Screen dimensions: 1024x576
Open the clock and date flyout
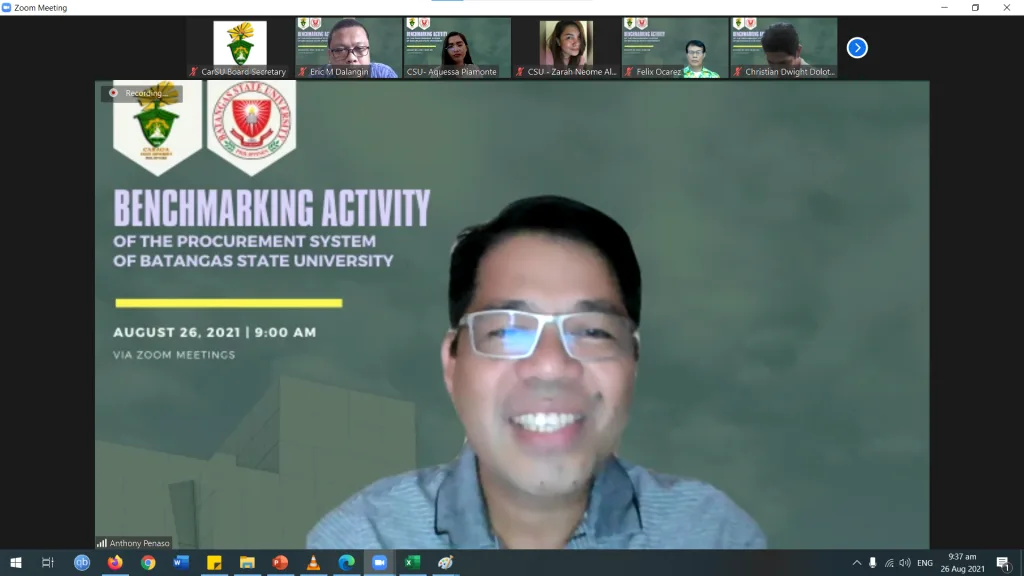[x=962, y=562]
